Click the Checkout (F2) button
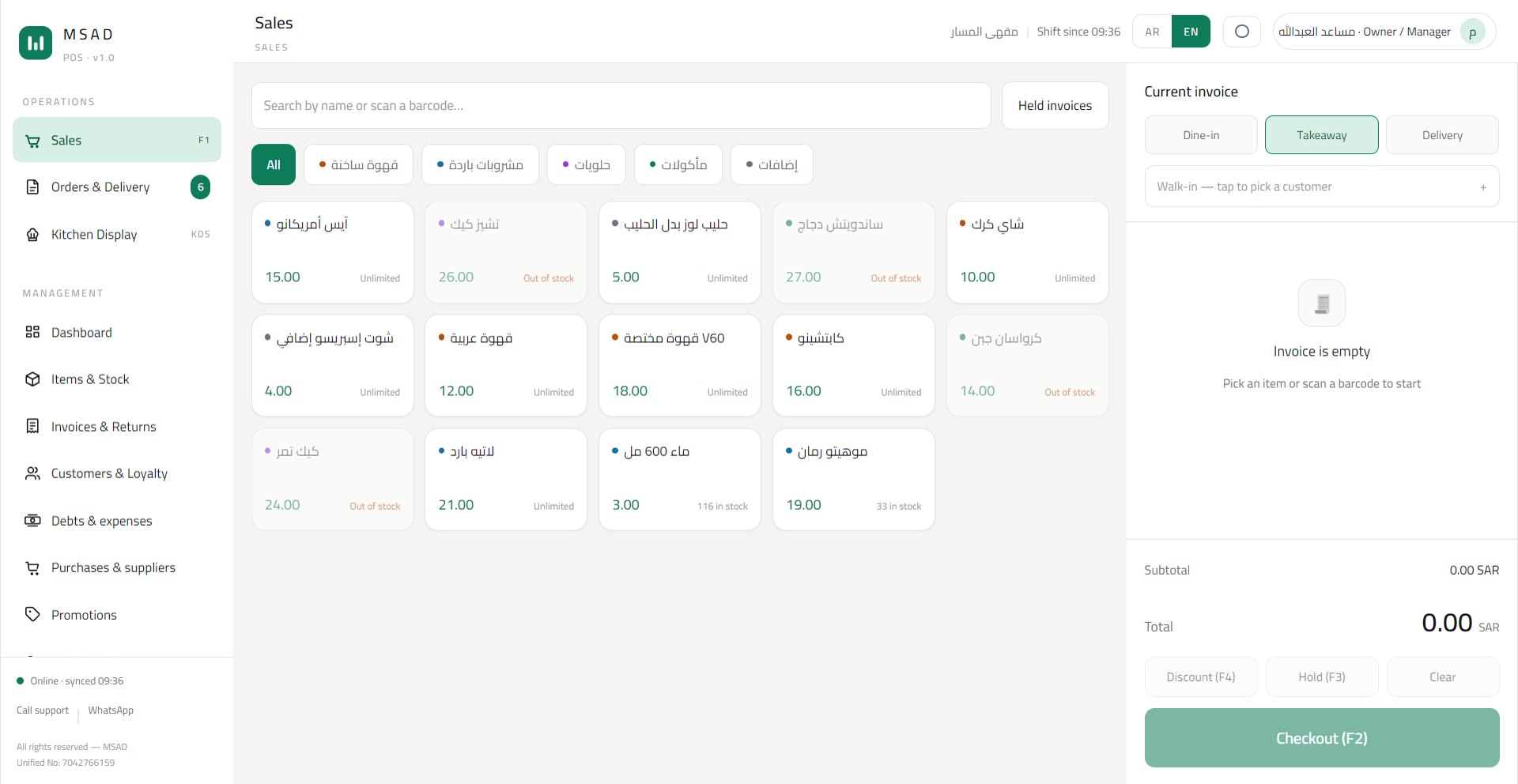 click(1322, 738)
